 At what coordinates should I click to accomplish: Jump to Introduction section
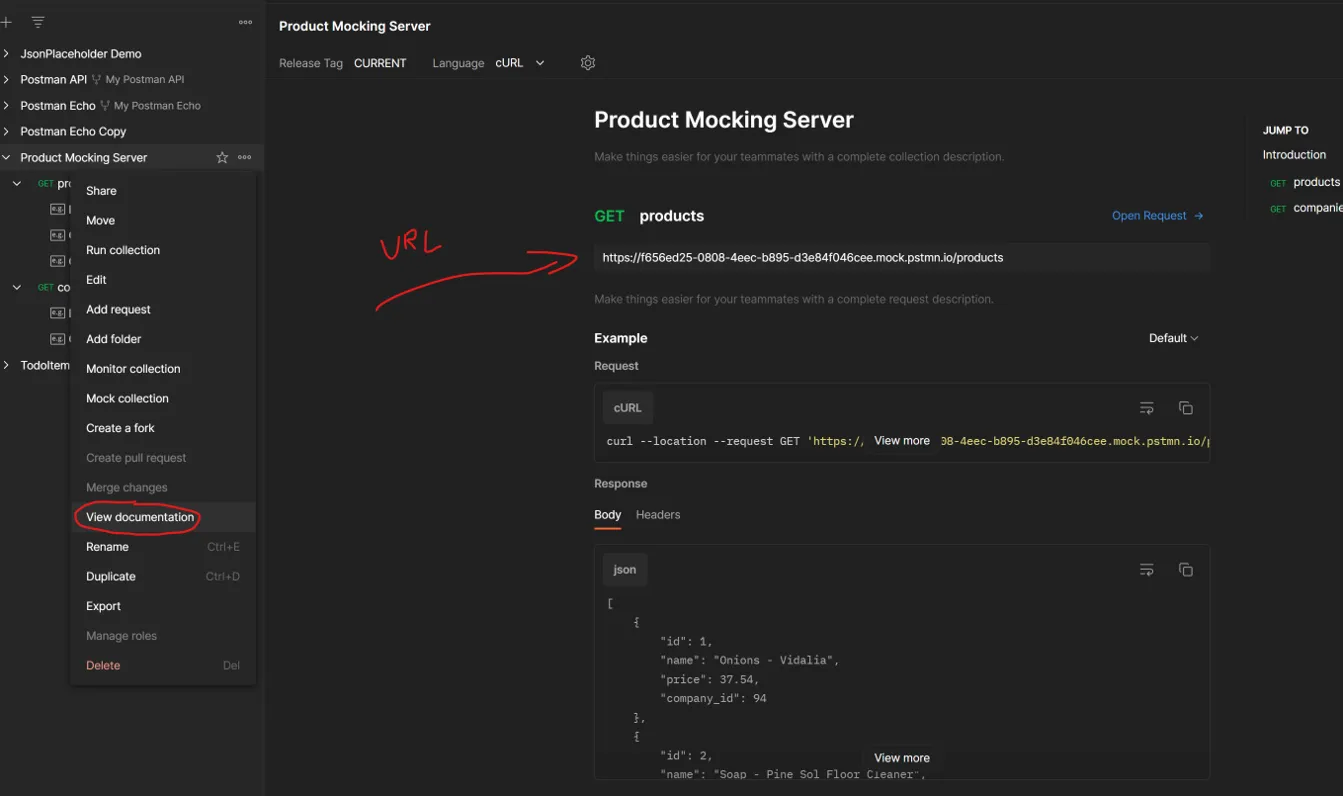(x=1294, y=155)
